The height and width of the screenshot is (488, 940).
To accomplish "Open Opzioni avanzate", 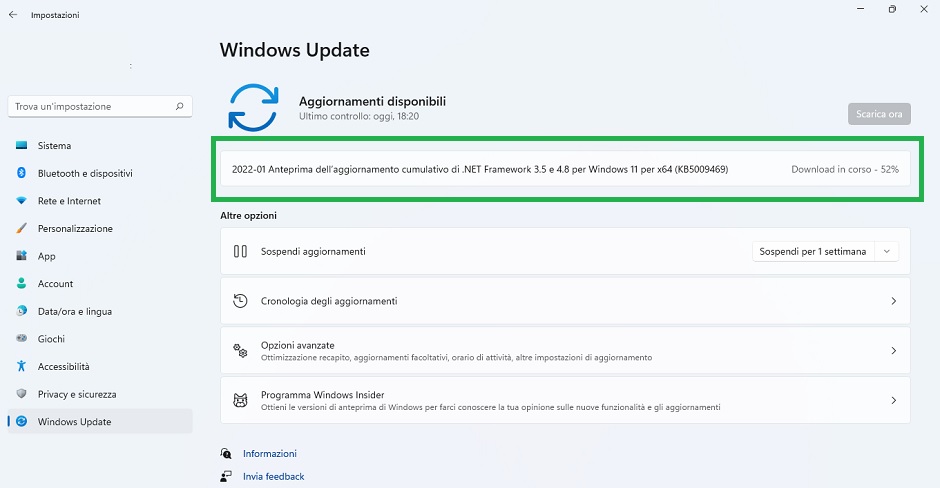I will 565,351.
